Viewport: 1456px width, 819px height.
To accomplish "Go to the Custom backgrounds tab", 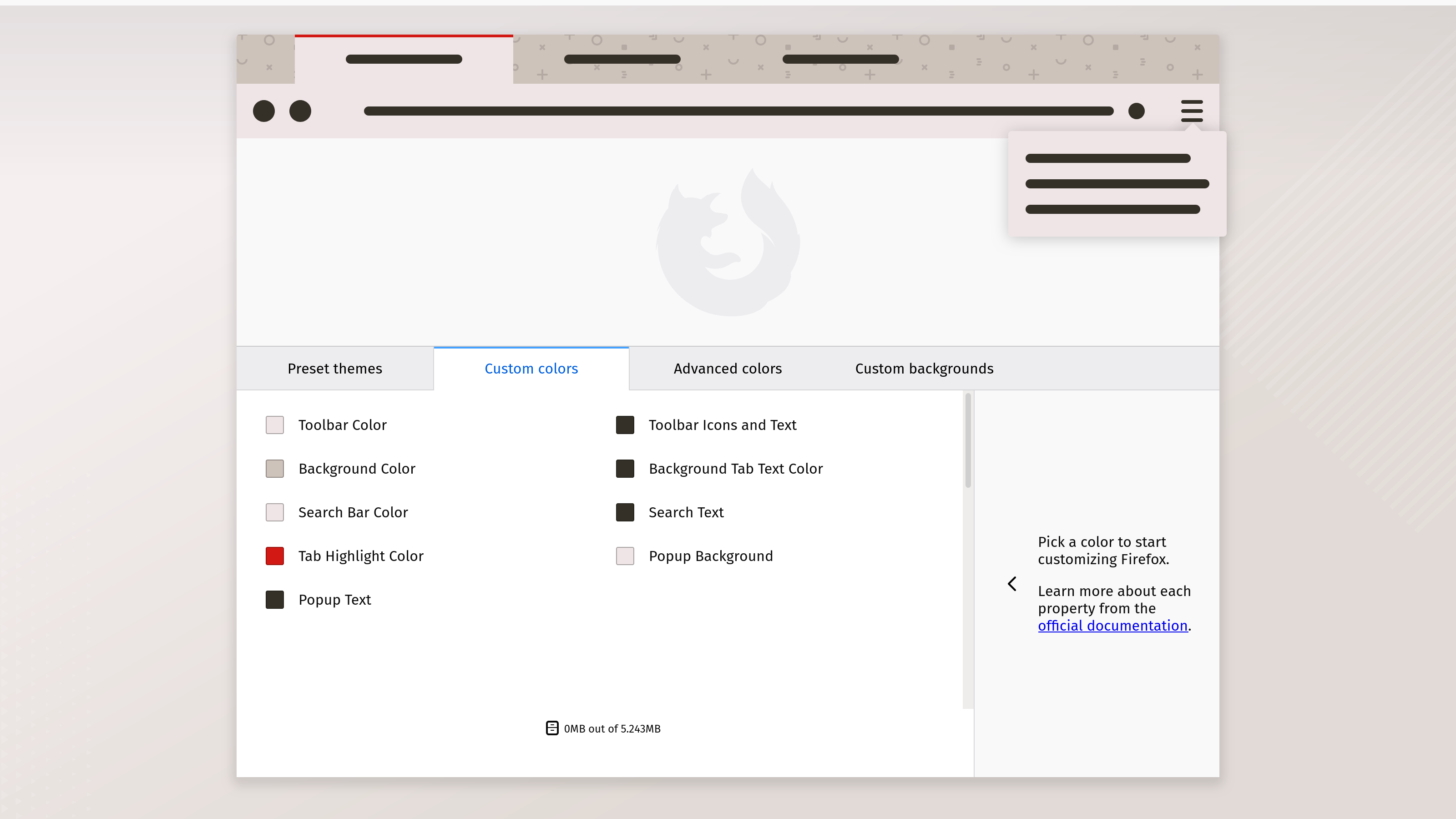I will coord(924,369).
